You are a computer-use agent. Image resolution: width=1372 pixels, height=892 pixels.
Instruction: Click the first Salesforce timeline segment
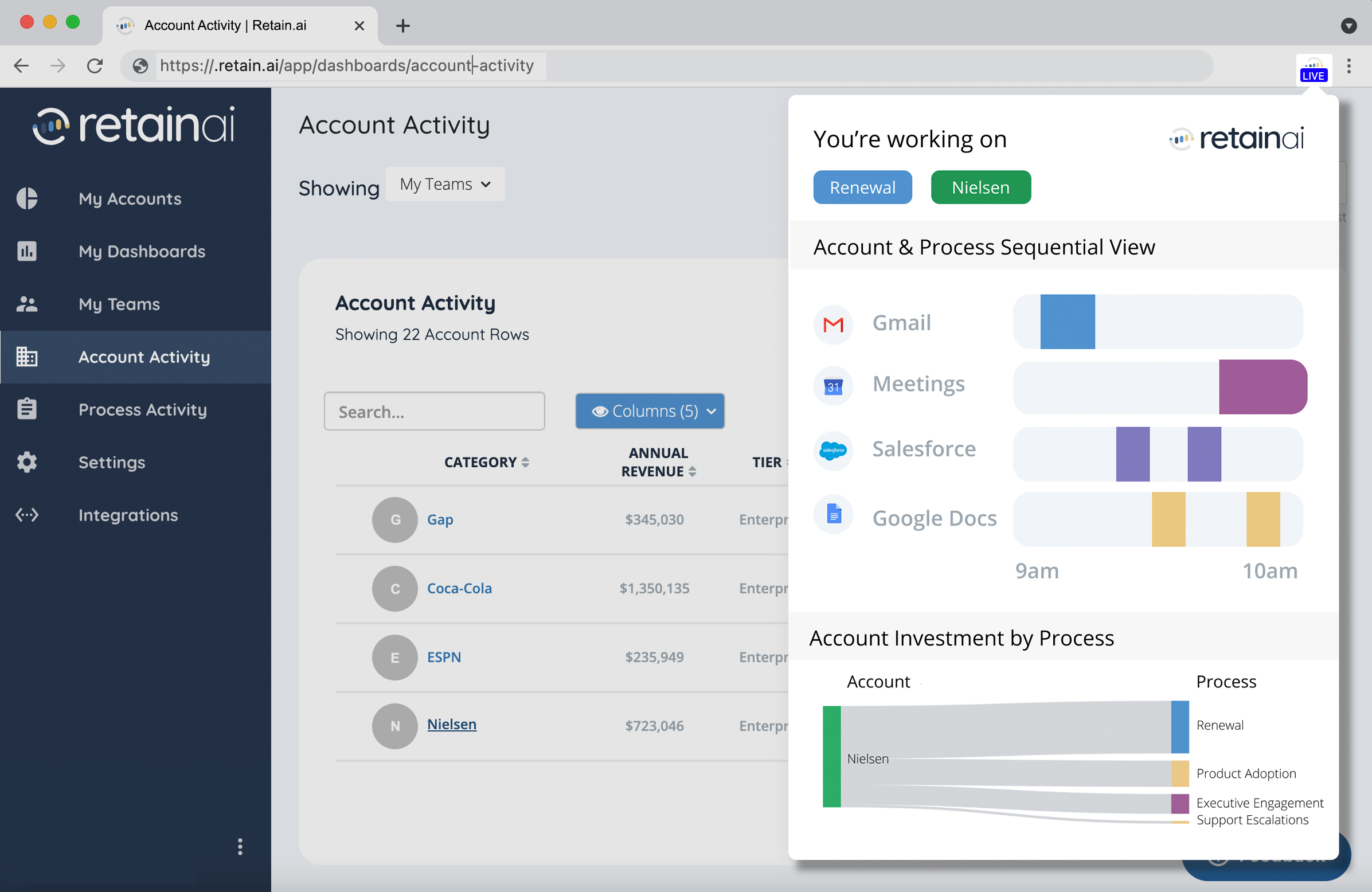1132,454
